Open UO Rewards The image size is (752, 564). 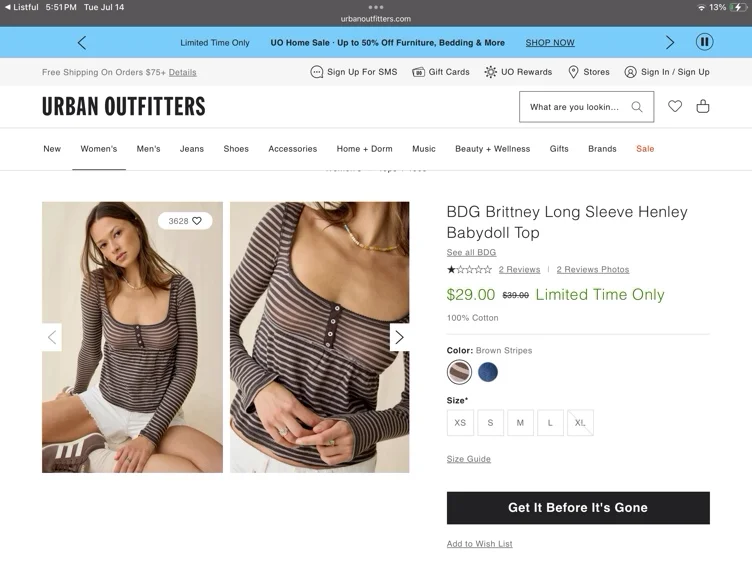(518, 72)
